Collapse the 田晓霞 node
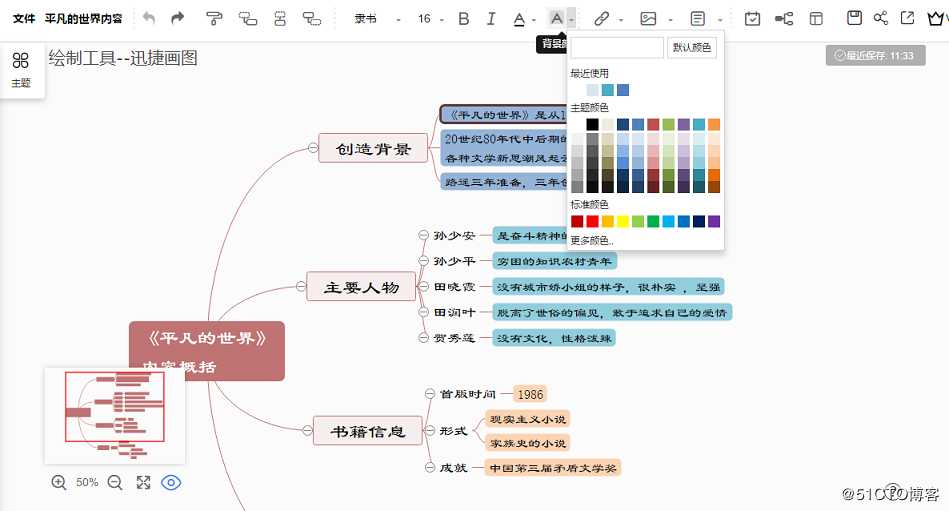 click(424, 286)
